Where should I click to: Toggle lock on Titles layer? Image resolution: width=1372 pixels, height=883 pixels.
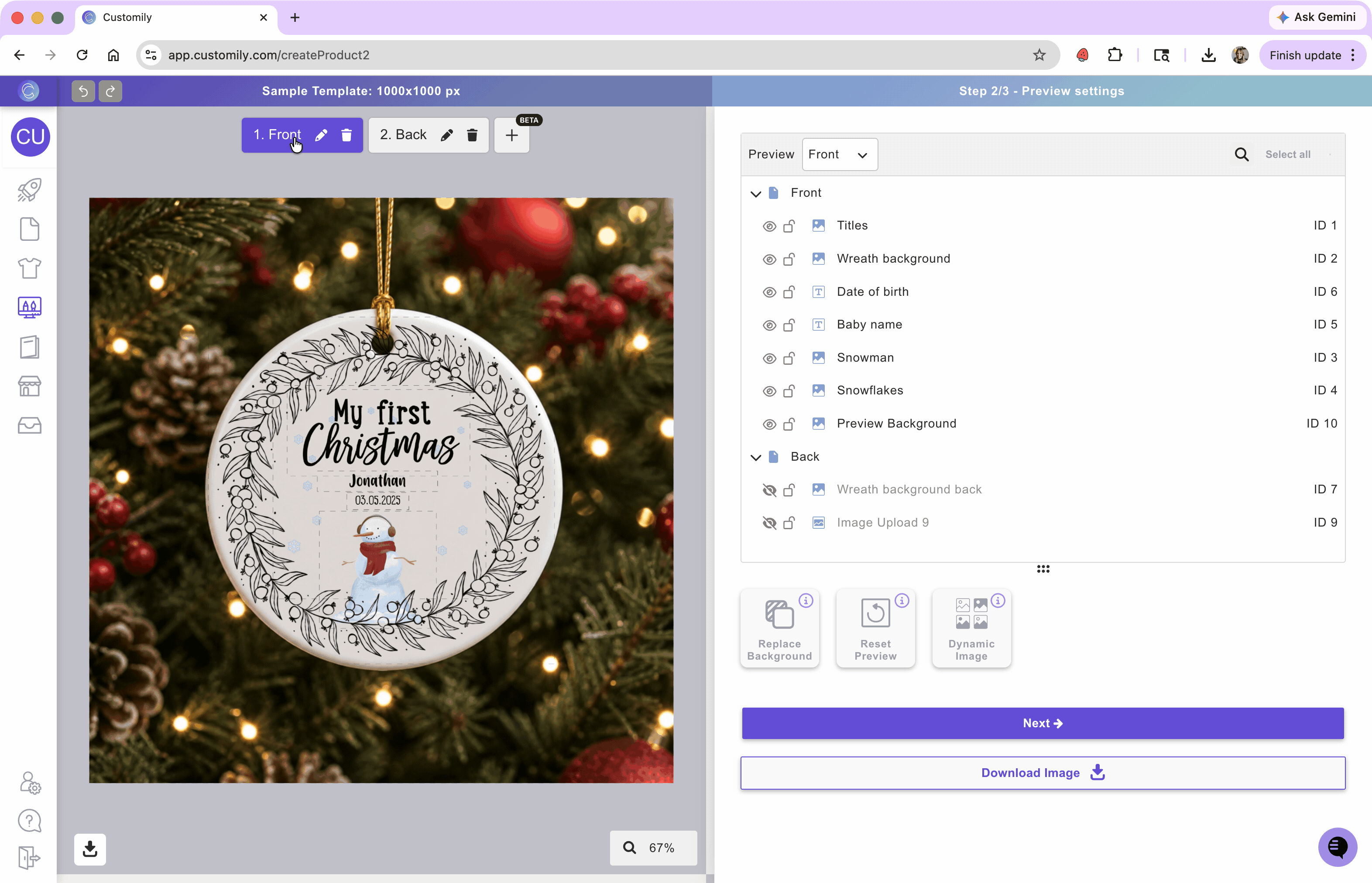click(789, 226)
